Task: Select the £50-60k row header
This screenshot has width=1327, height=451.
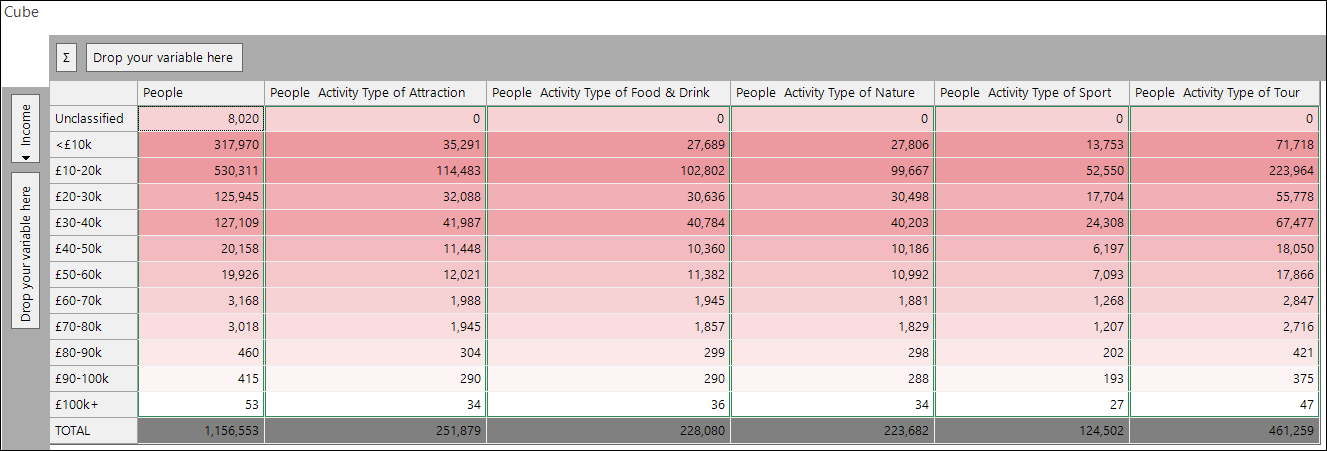Action: [x=94, y=274]
